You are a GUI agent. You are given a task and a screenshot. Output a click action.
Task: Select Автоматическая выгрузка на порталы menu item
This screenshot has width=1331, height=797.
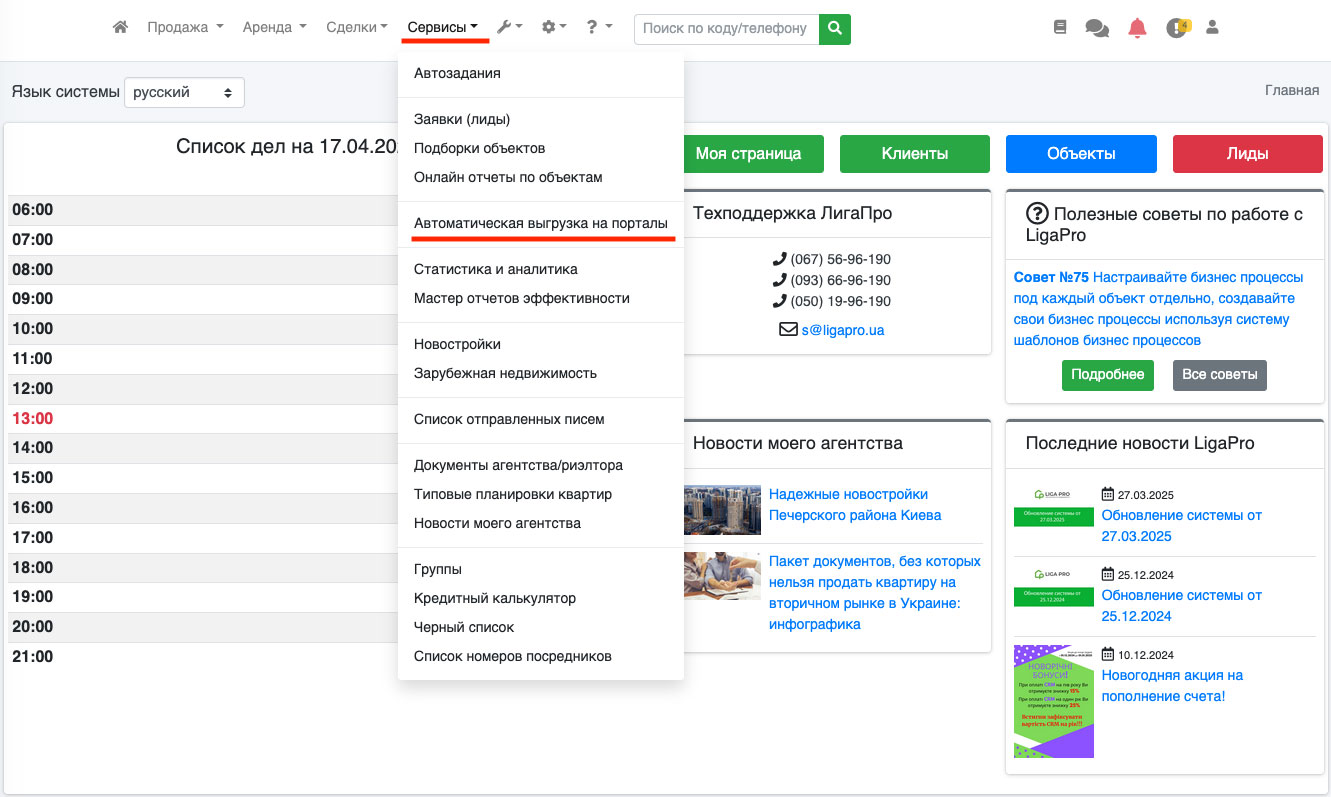pos(540,224)
